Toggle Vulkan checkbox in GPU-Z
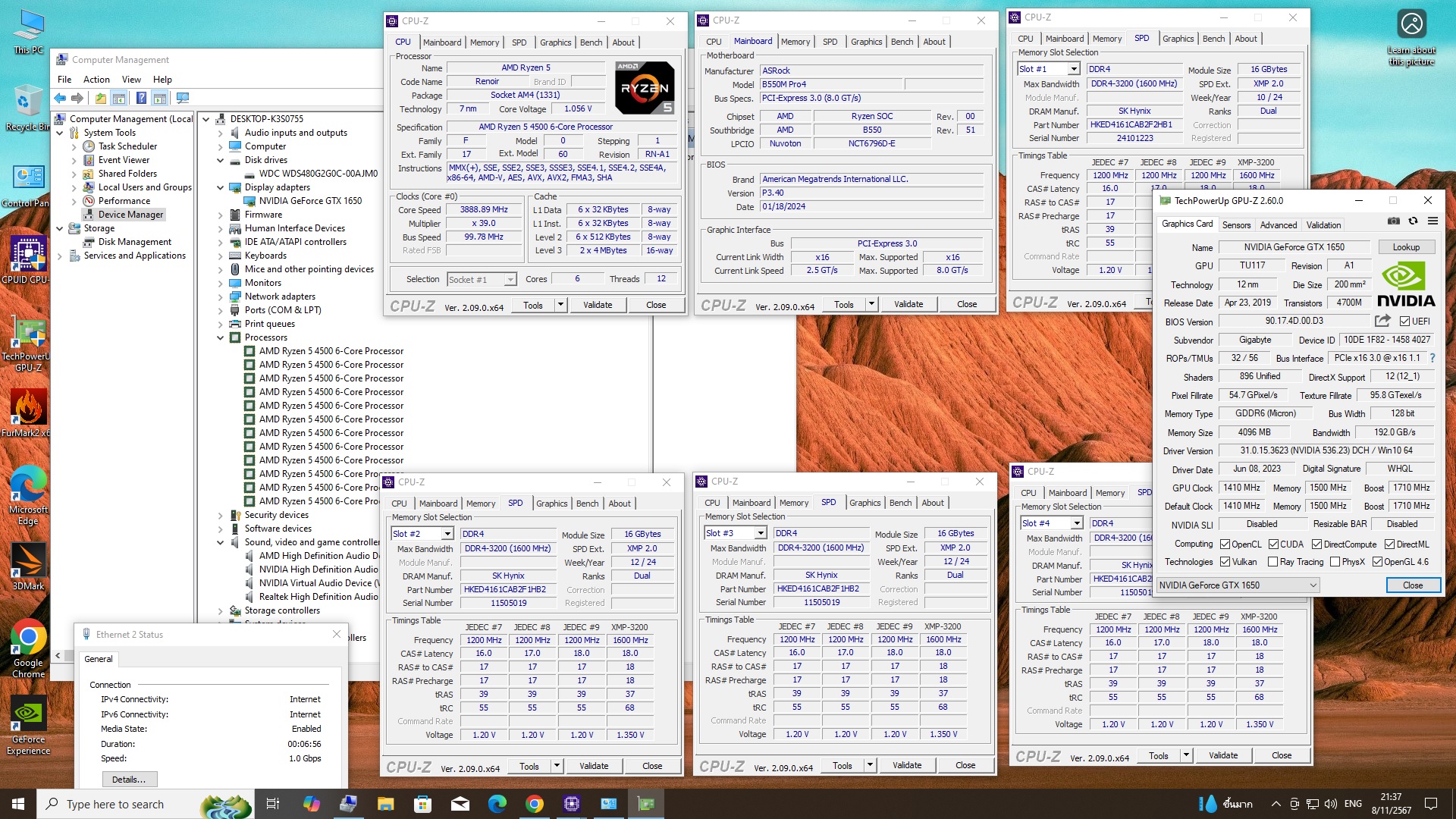 [1225, 562]
